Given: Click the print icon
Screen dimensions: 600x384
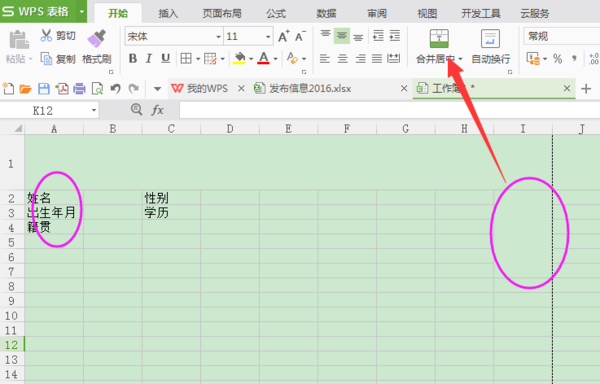Looking at the screenshot, I should click(x=80, y=89).
